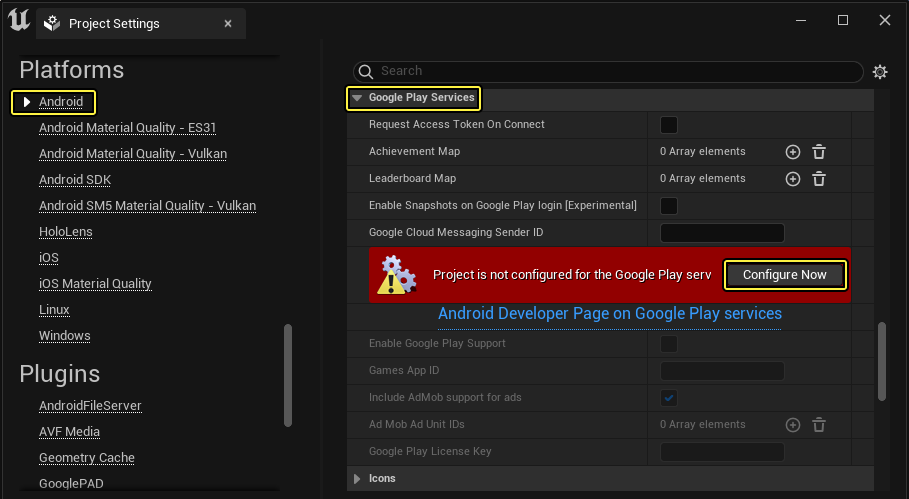
Task: Click Leaderboard Map '0 Array elements' value
Action: pyautogui.click(x=703, y=179)
